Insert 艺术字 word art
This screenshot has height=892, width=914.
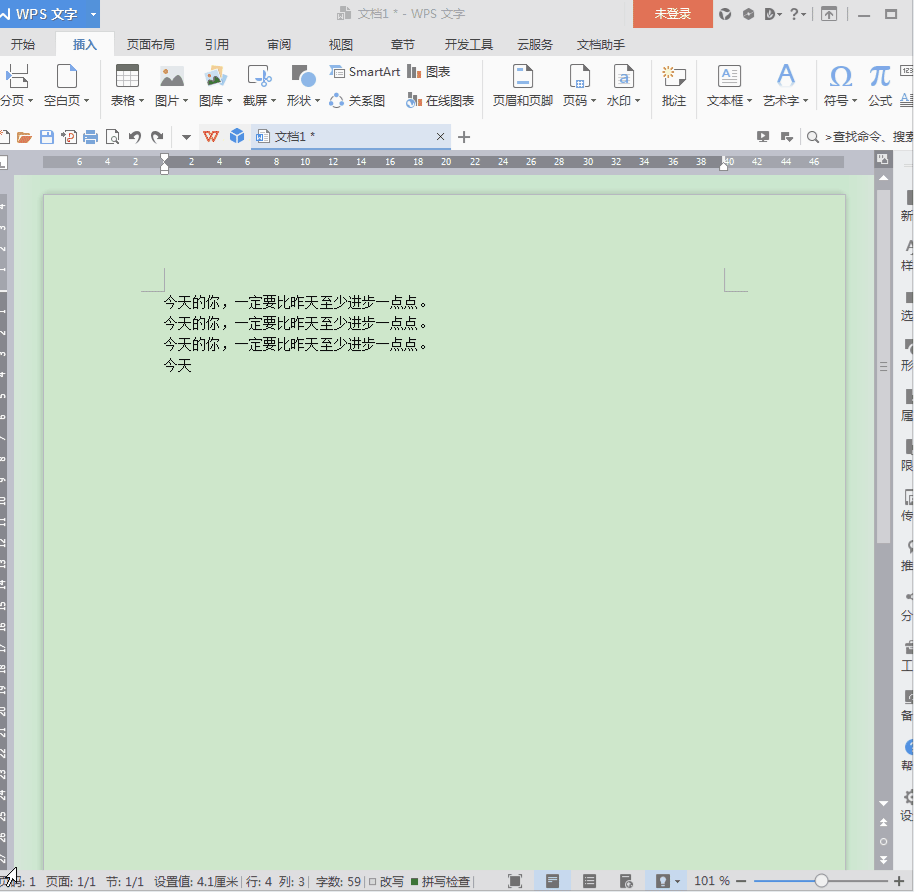point(785,86)
